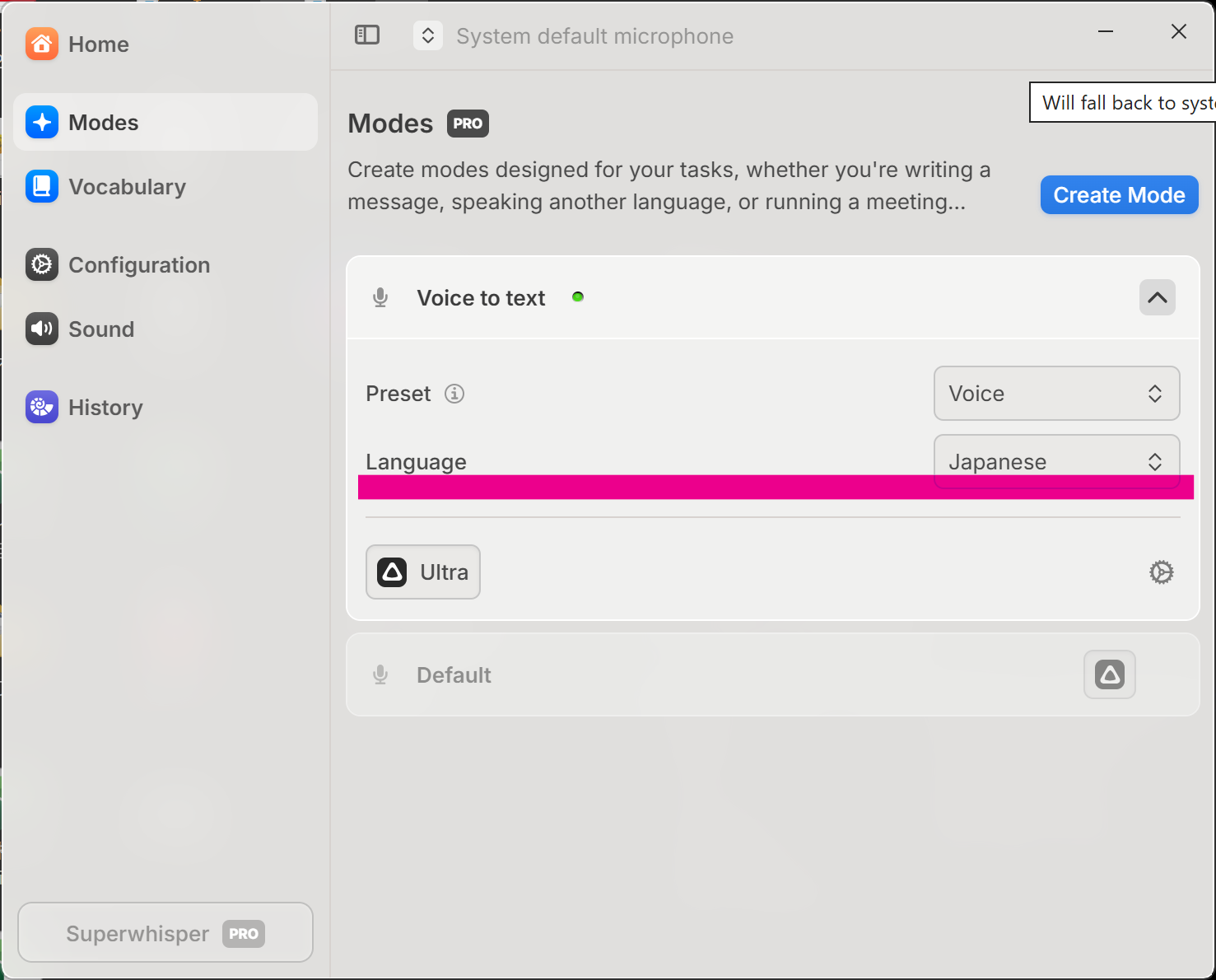Open the Language dropdown showing Japanese
Image resolution: width=1216 pixels, height=980 pixels.
tap(1055, 458)
